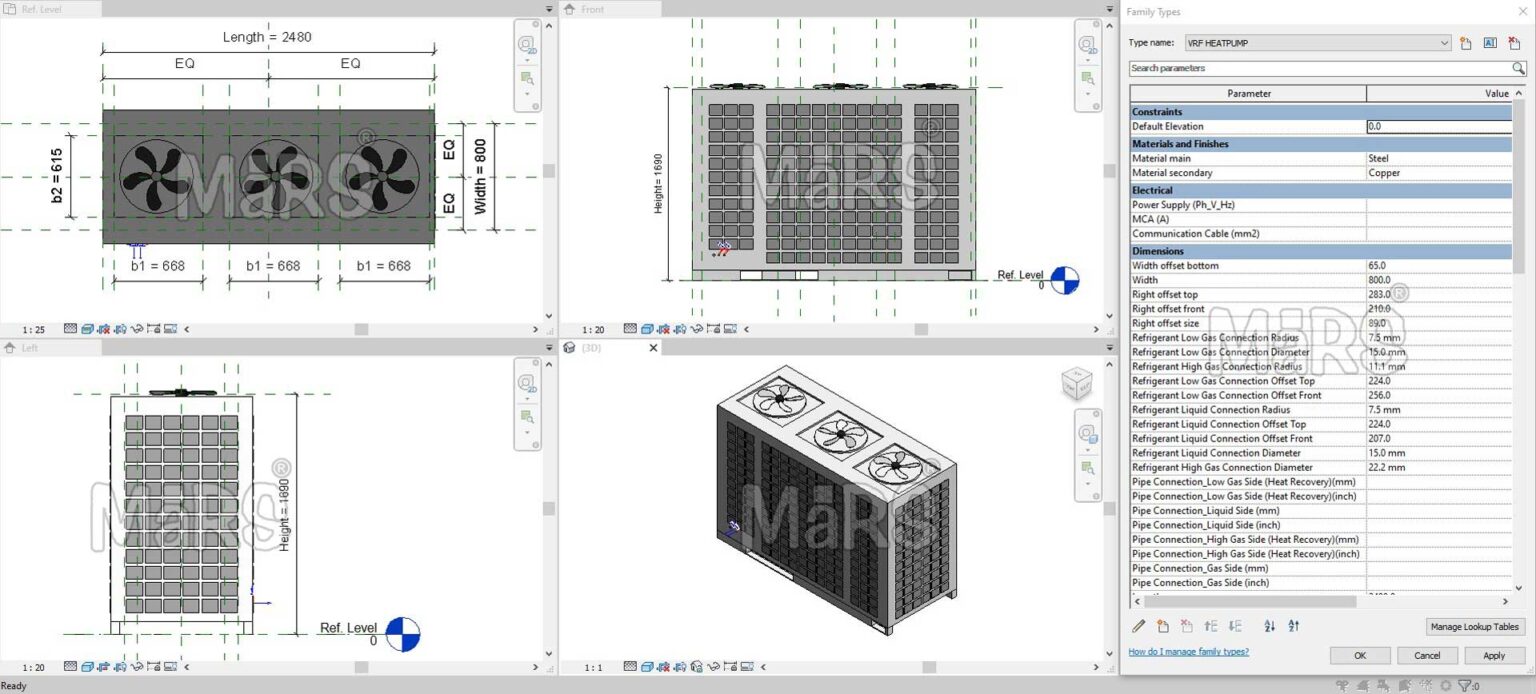Image resolution: width=1536 pixels, height=694 pixels.
Task: Sort parameters in ascending order A-Z
Action: tap(1269, 626)
